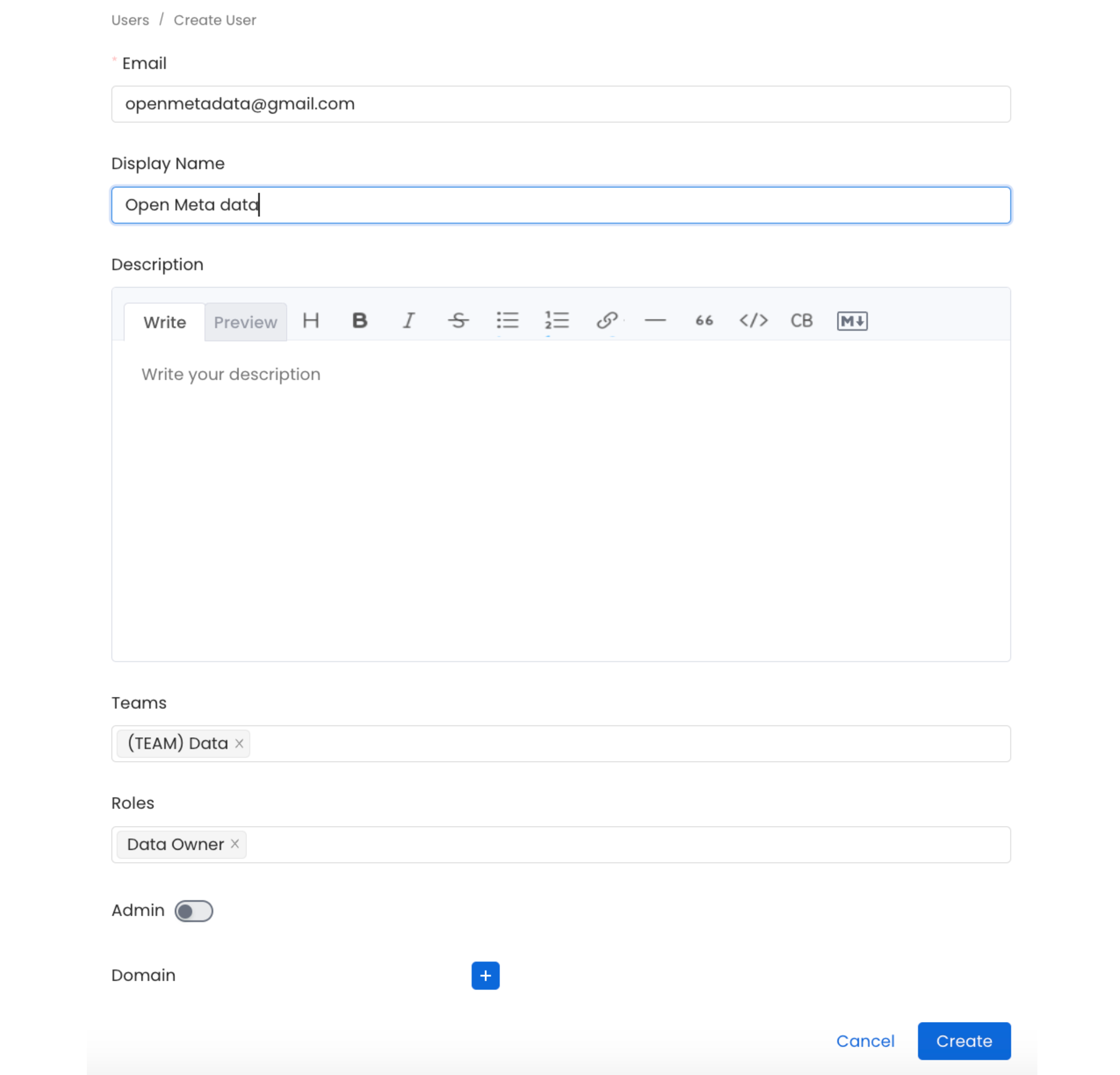The height and width of the screenshot is (1075, 1120).
Task: Insert a code block with the CB icon
Action: point(801,321)
